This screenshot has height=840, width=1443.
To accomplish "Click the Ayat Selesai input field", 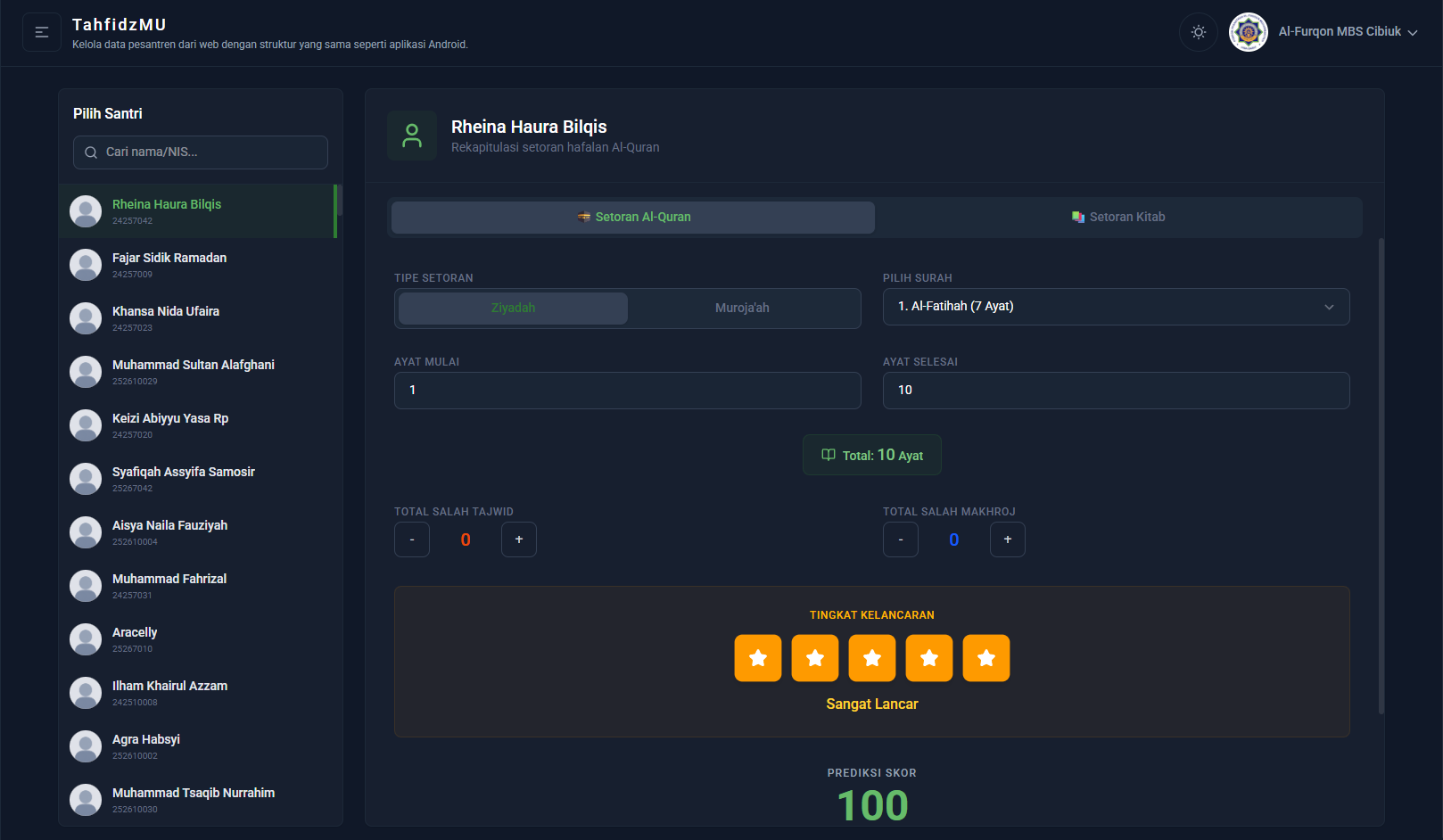I will coord(1116,391).
